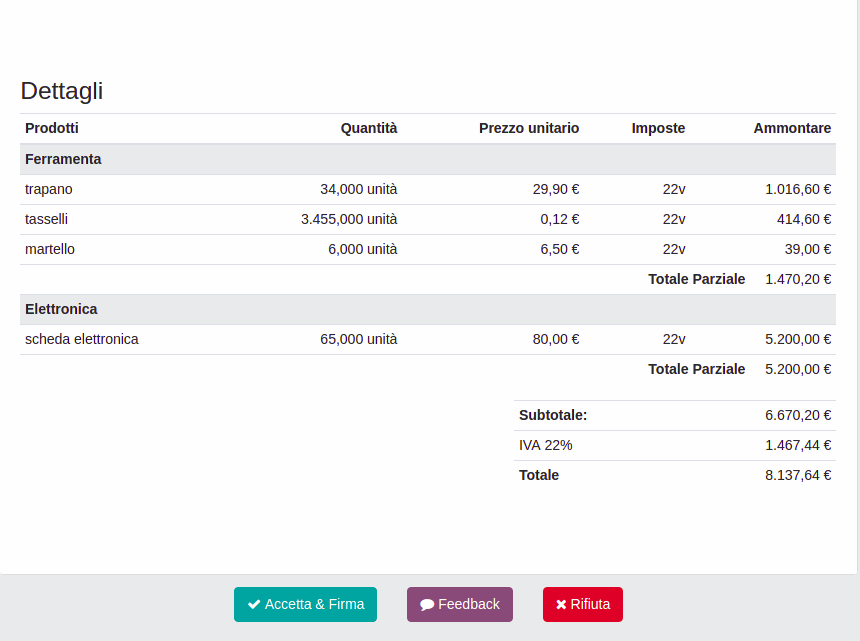Image resolution: width=860 pixels, height=641 pixels.
Task: Click the martello product name
Action: (50, 249)
